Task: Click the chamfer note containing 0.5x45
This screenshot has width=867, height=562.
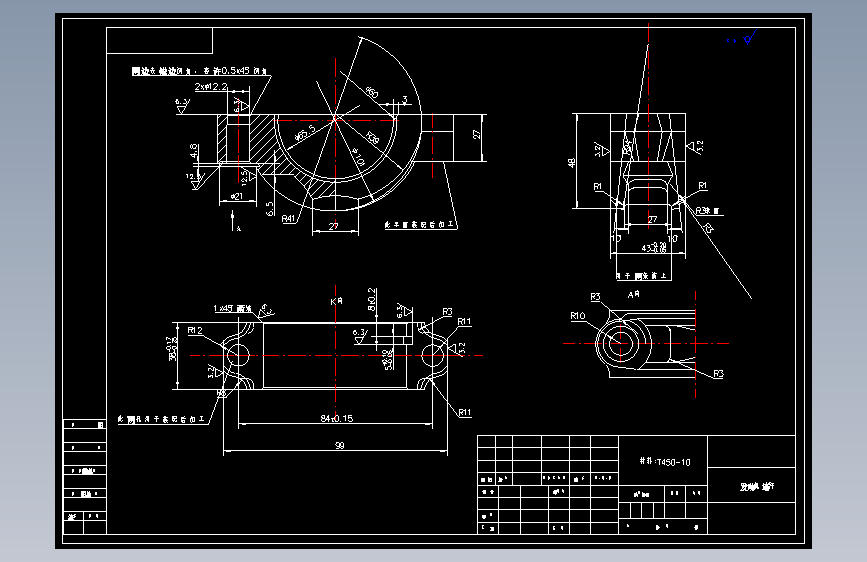Action: (200, 71)
